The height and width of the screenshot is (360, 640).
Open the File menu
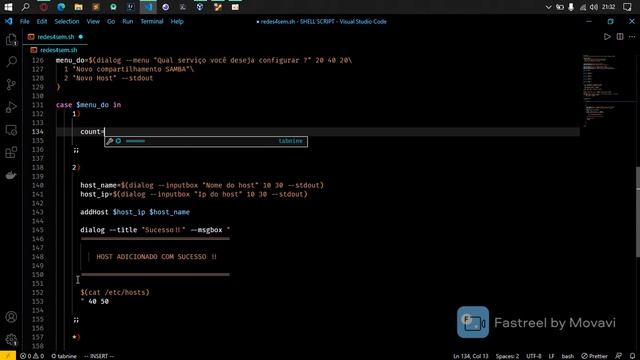coord(24,22)
